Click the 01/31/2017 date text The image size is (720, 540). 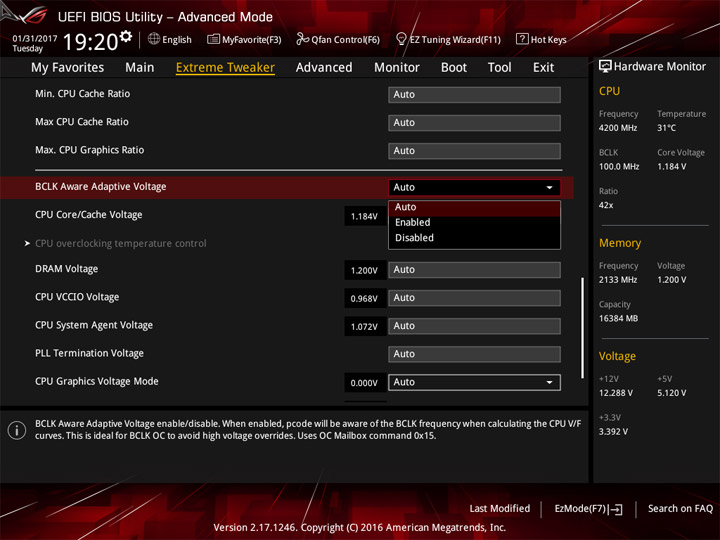[34, 39]
